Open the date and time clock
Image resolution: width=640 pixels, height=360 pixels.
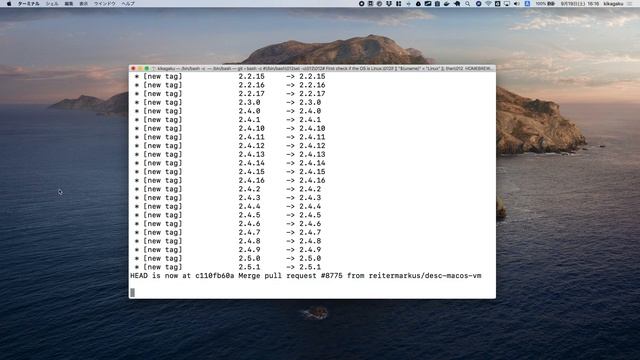pyautogui.click(x=580, y=4)
